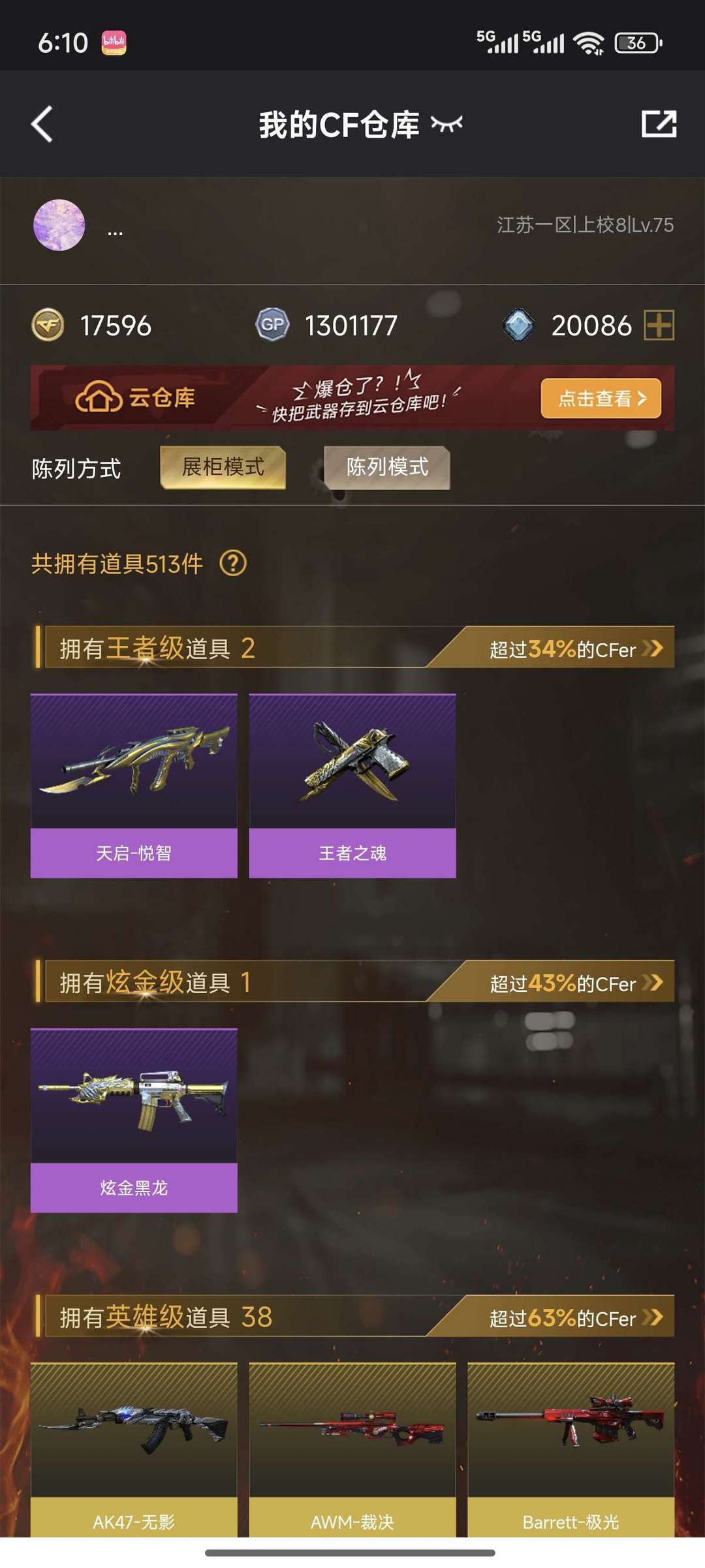Screen dimensions: 705x1568
Task: Switch to 展柜模式 display mode
Action: 223,467
